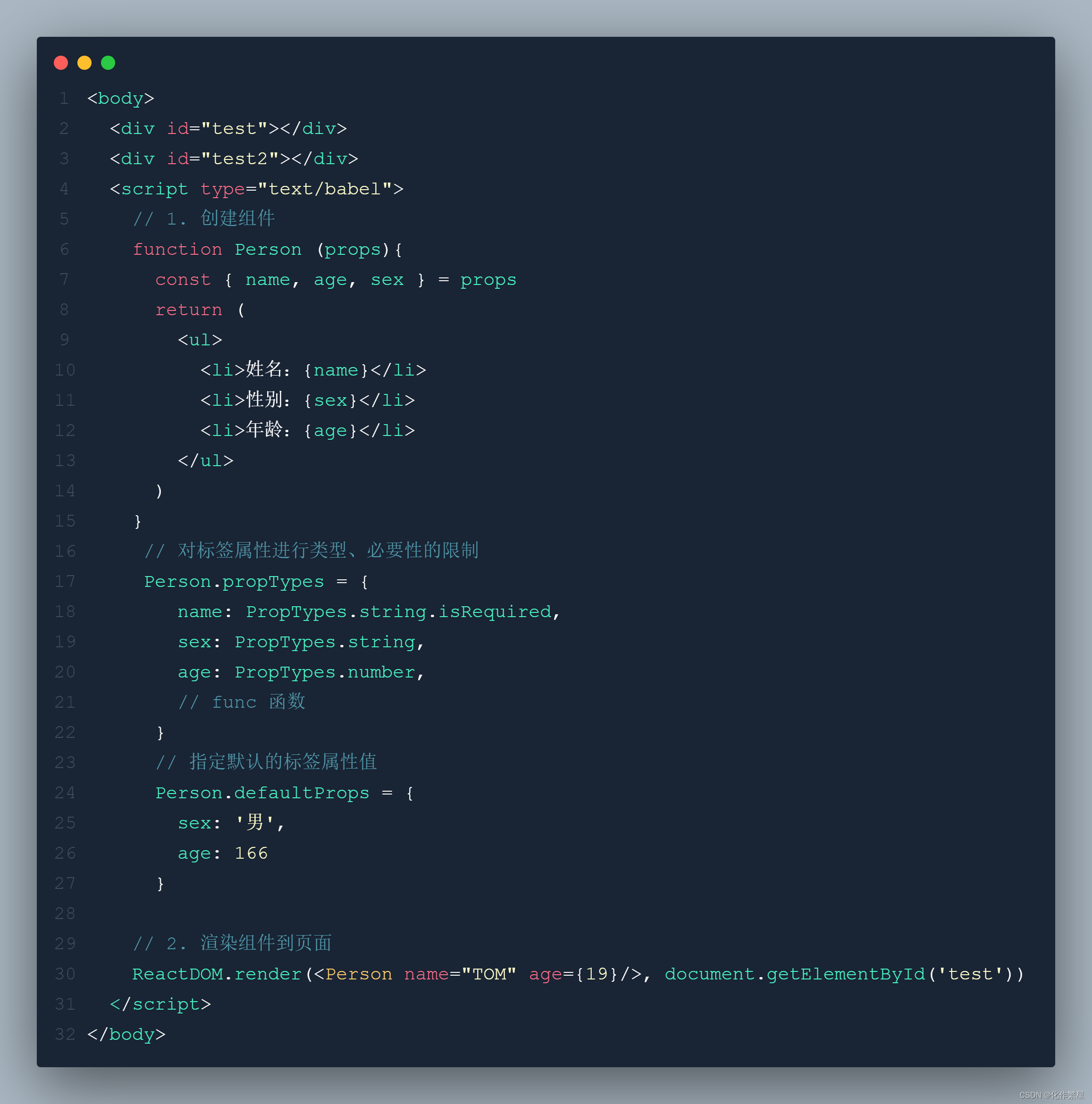Click the comment '指定默认的标签属性值'
Viewport: 1092px width, 1104px height.
pos(266,762)
